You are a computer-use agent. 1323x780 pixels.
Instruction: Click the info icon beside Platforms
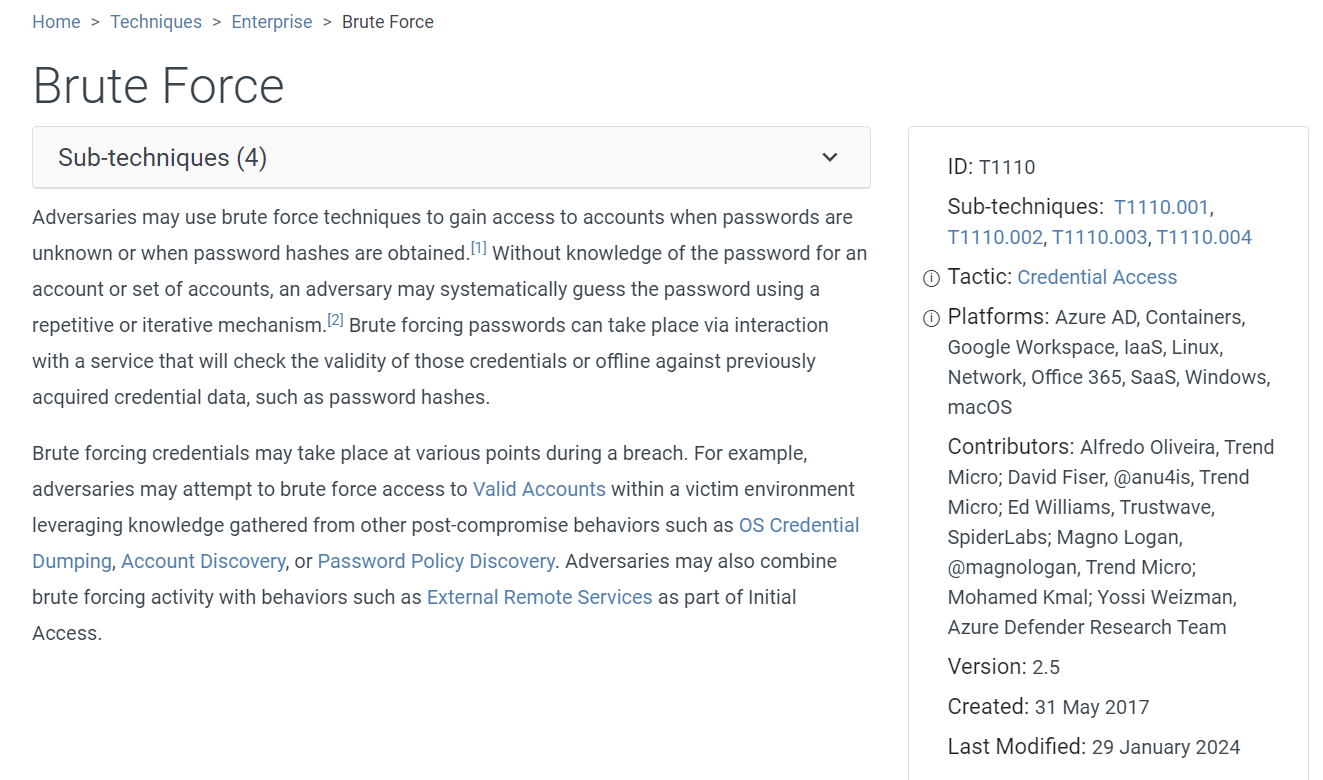click(931, 318)
